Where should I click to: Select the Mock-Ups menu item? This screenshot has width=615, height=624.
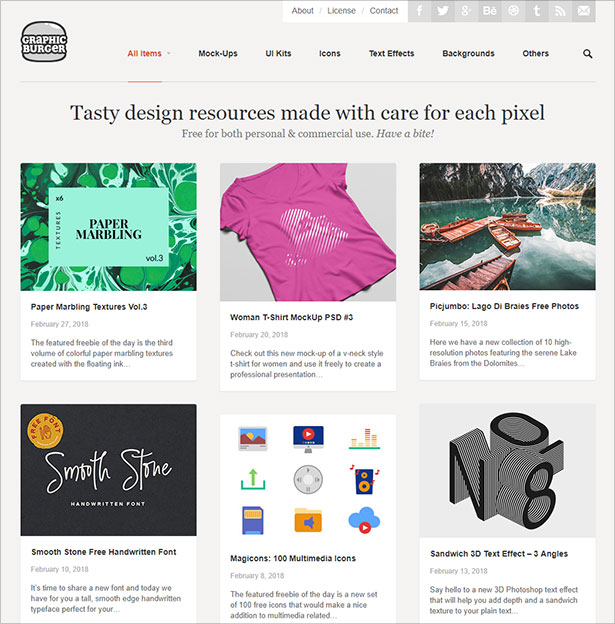click(218, 53)
